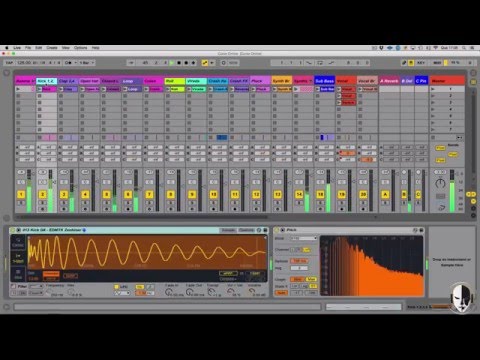Toggle the KEY map mode switch
The width and height of the screenshot is (480, 360).
point(421,63)
